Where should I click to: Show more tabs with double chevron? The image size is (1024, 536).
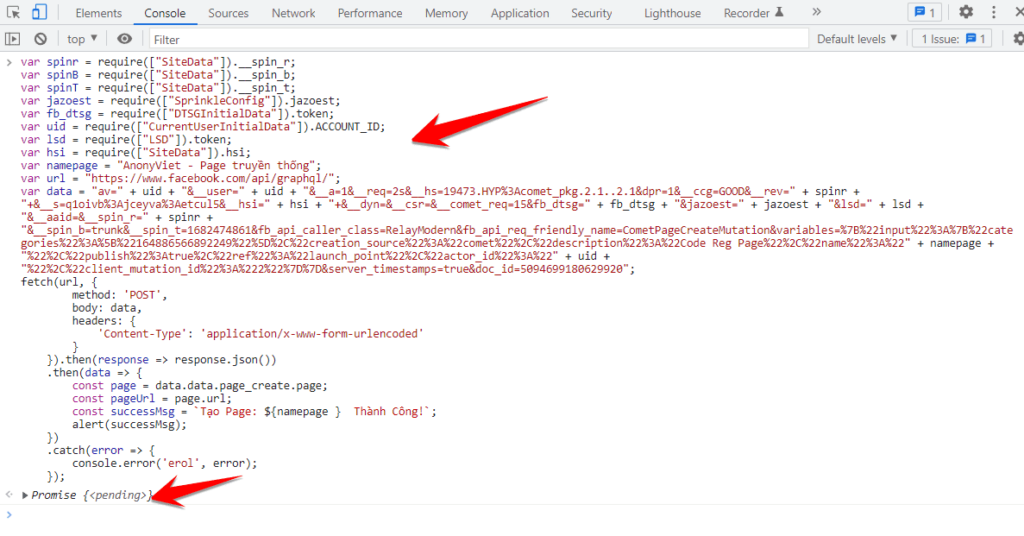point(817,13)
